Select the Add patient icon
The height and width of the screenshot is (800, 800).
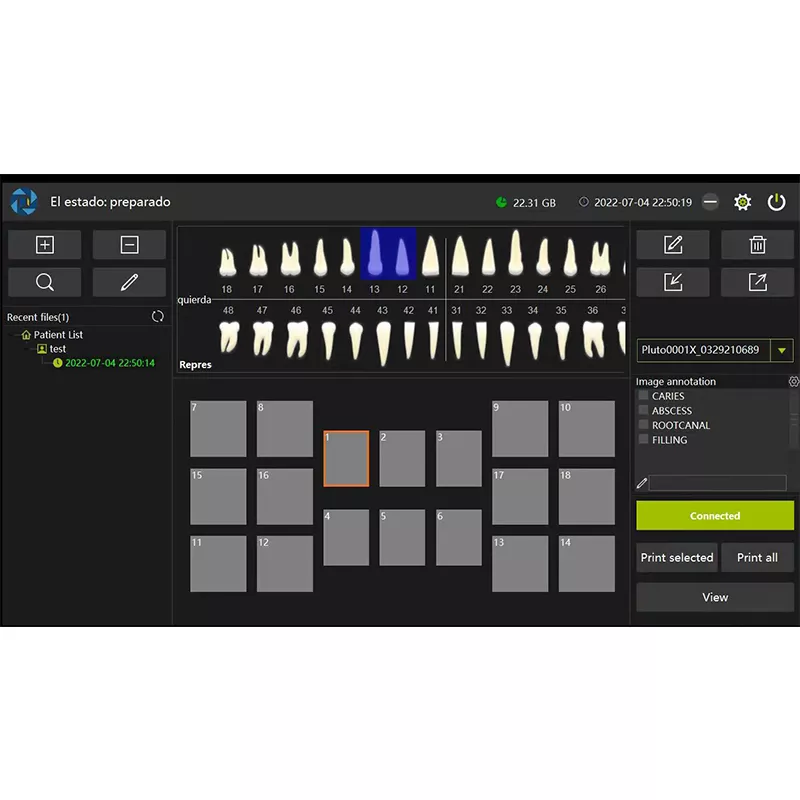pos(44,244)
